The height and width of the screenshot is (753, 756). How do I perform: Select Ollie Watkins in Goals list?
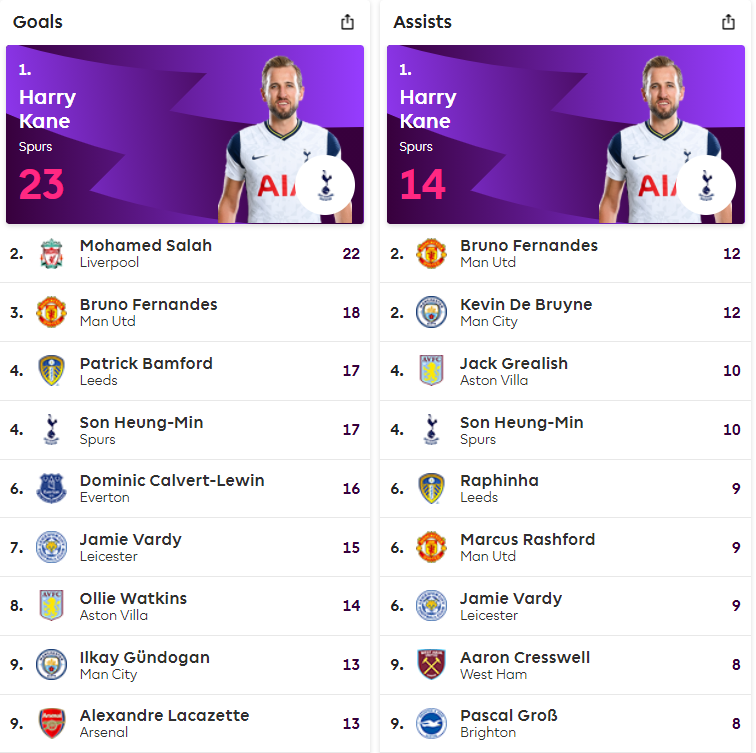click(134, 598)
